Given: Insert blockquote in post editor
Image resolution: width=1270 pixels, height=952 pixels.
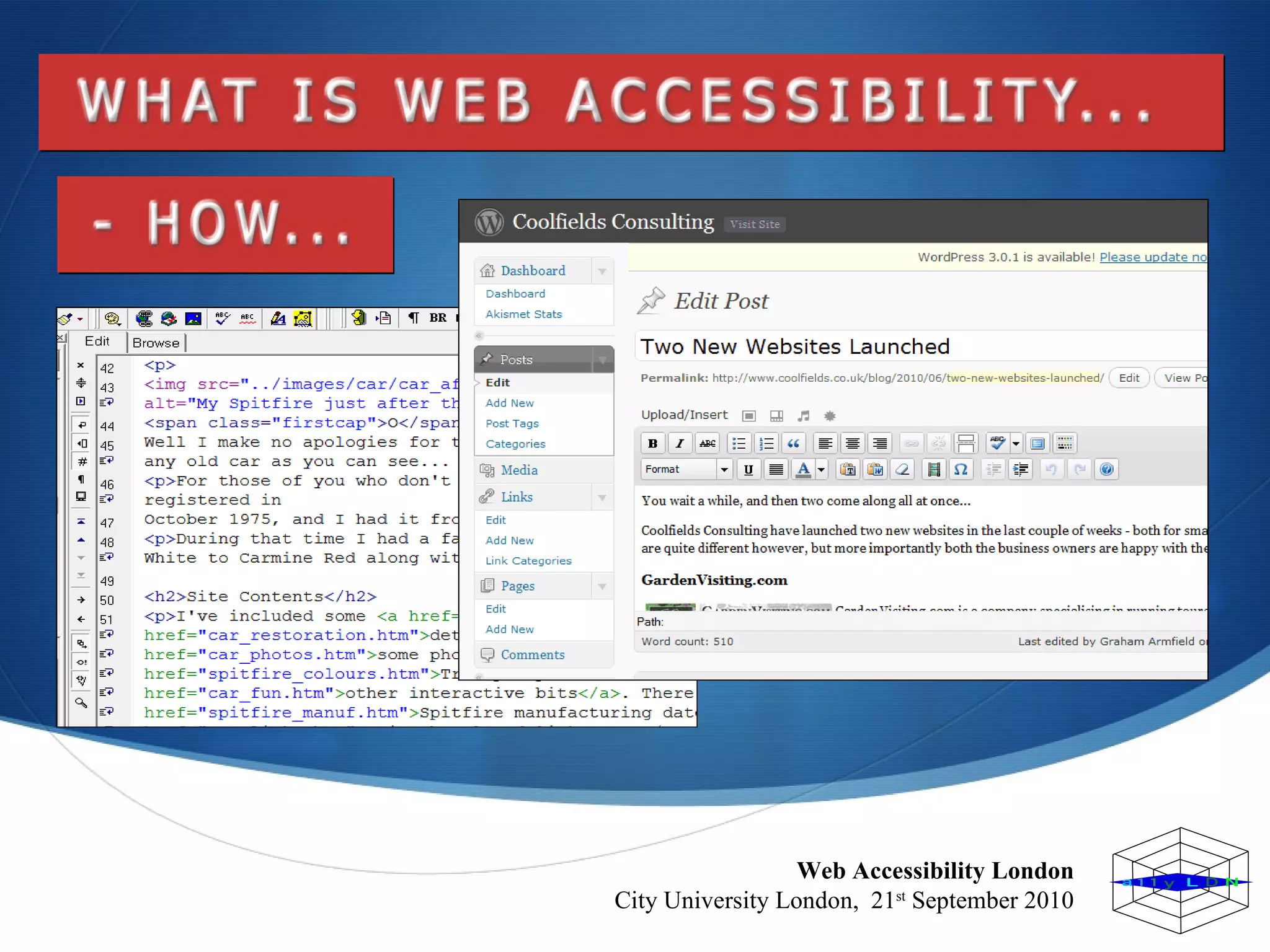Looking at the screenshot, I should tap(794, 443).
